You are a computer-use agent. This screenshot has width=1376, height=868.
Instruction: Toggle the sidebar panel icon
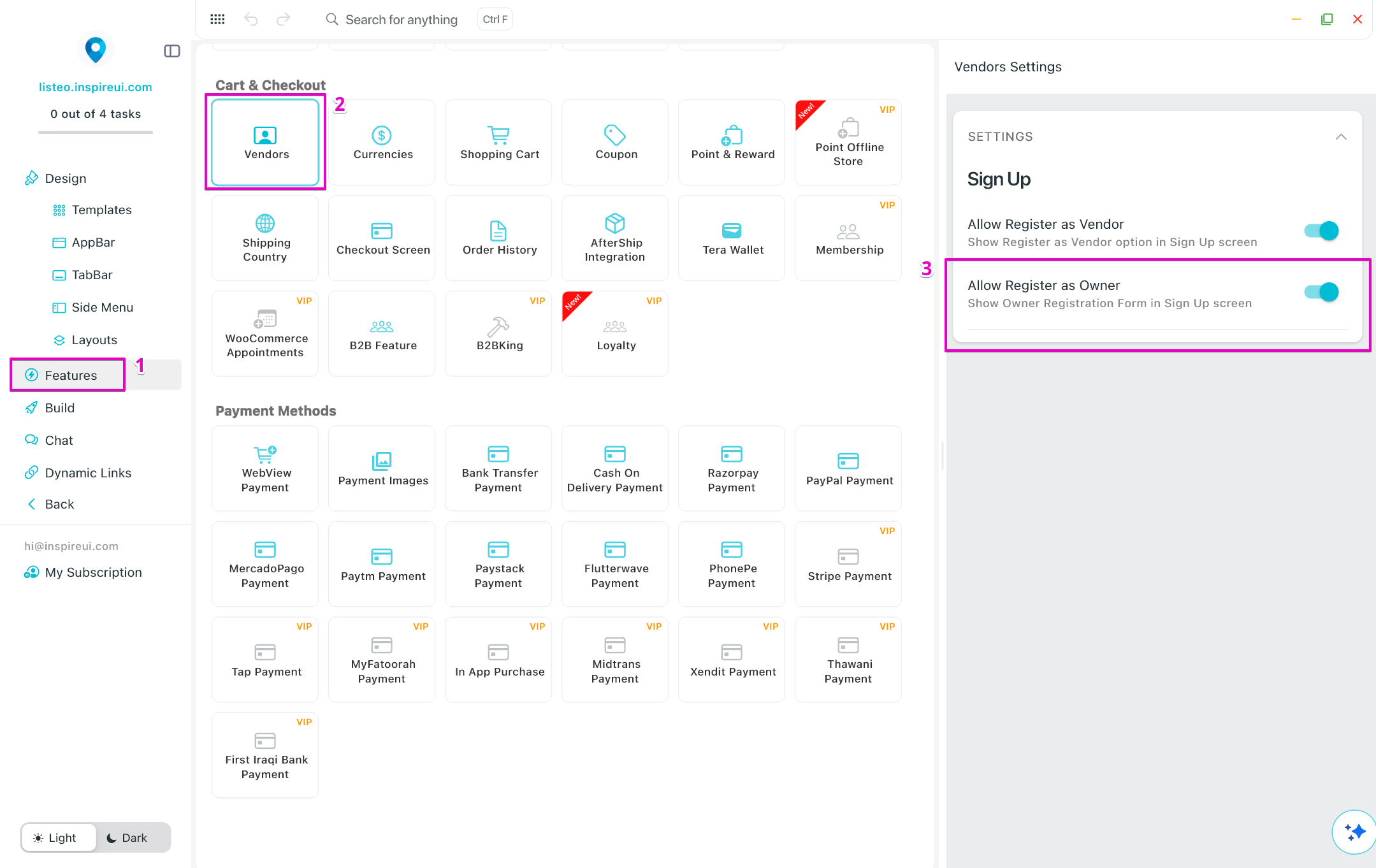pyautogui.click(x=172, y=51)
